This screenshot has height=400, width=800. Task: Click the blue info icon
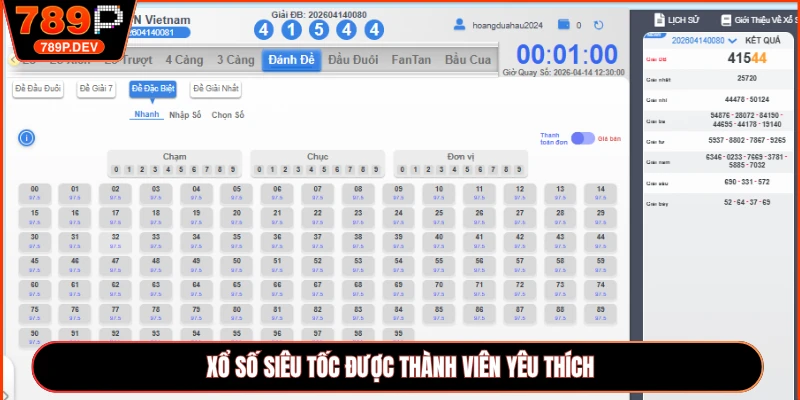(27, 138)
